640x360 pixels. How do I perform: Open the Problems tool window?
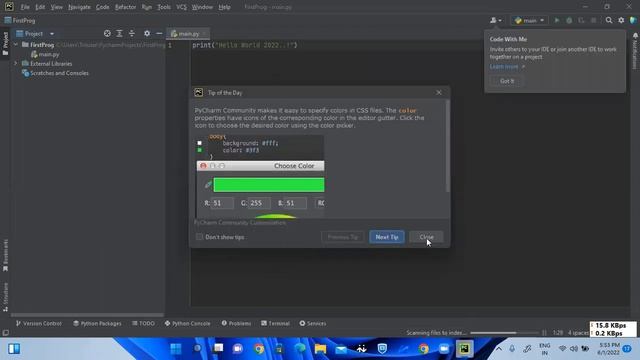tap(236, 323)
